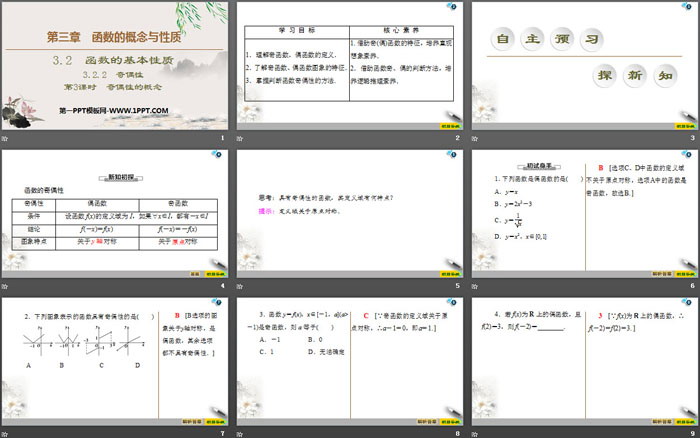Click the animation star icon under slide 3

(x=473, y=138)
